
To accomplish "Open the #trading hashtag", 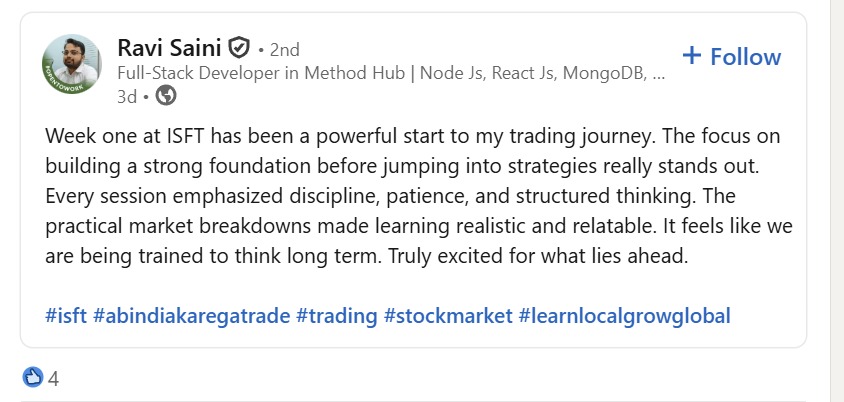I will tap(335, 316).
